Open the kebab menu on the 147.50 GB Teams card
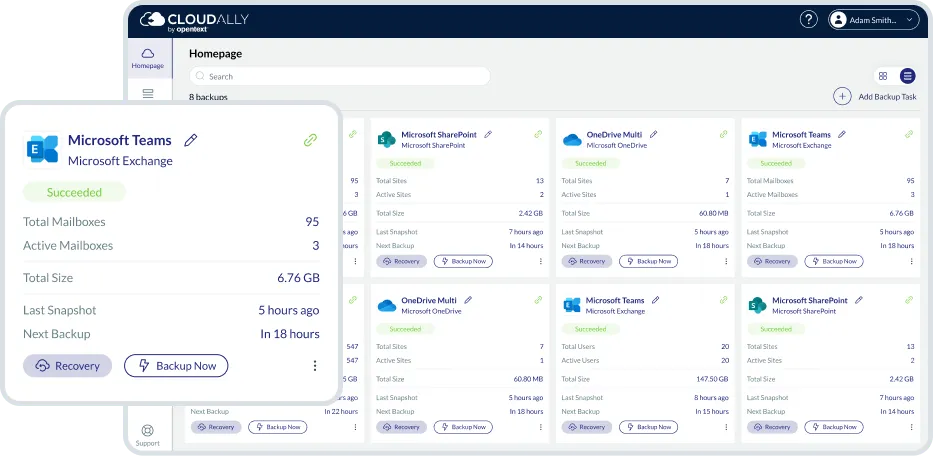This screenshot has height=456, width=933. [x=726, y=427]
